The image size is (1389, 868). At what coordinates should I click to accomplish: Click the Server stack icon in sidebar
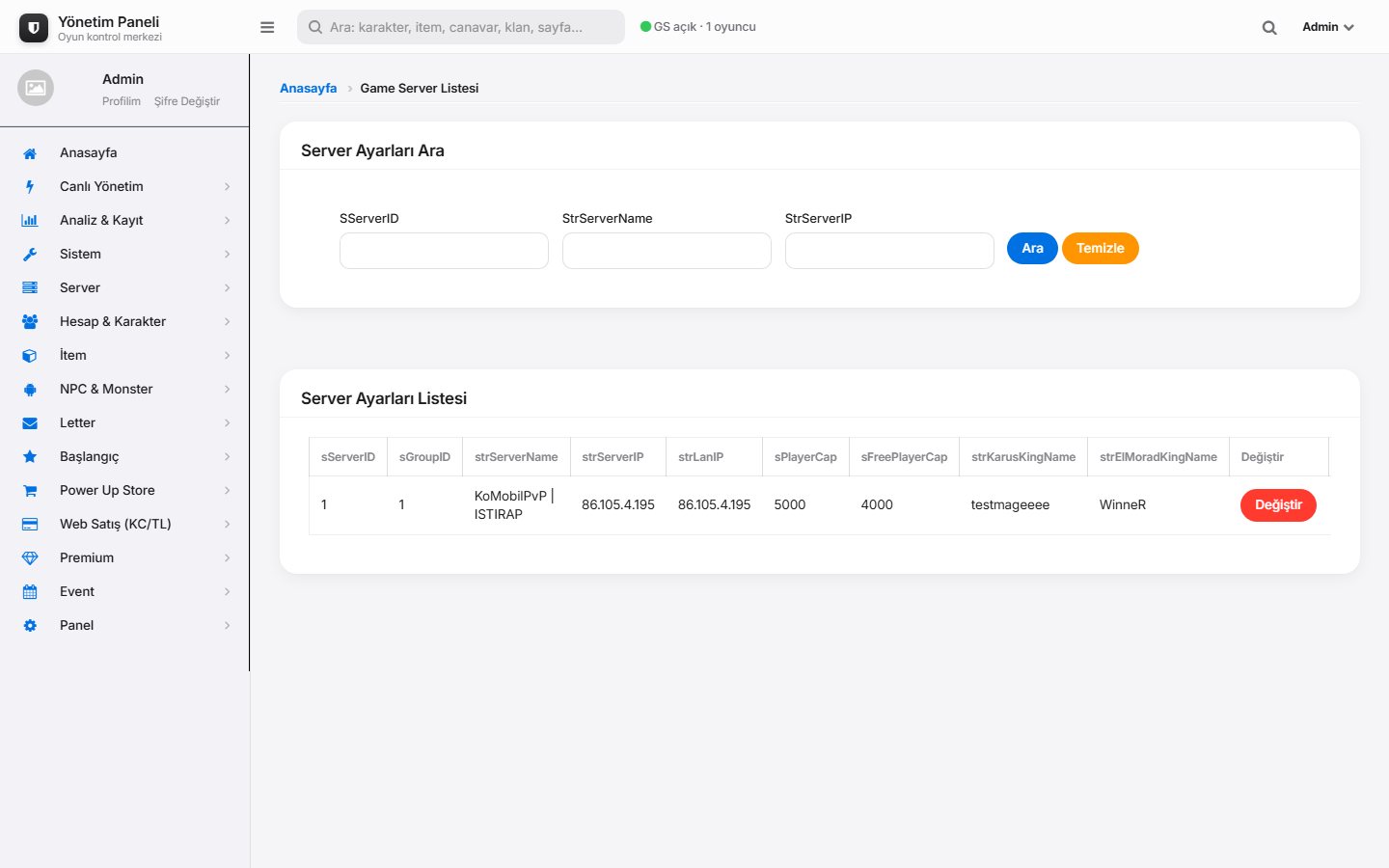pyautogui.click(x=30, y=288)
